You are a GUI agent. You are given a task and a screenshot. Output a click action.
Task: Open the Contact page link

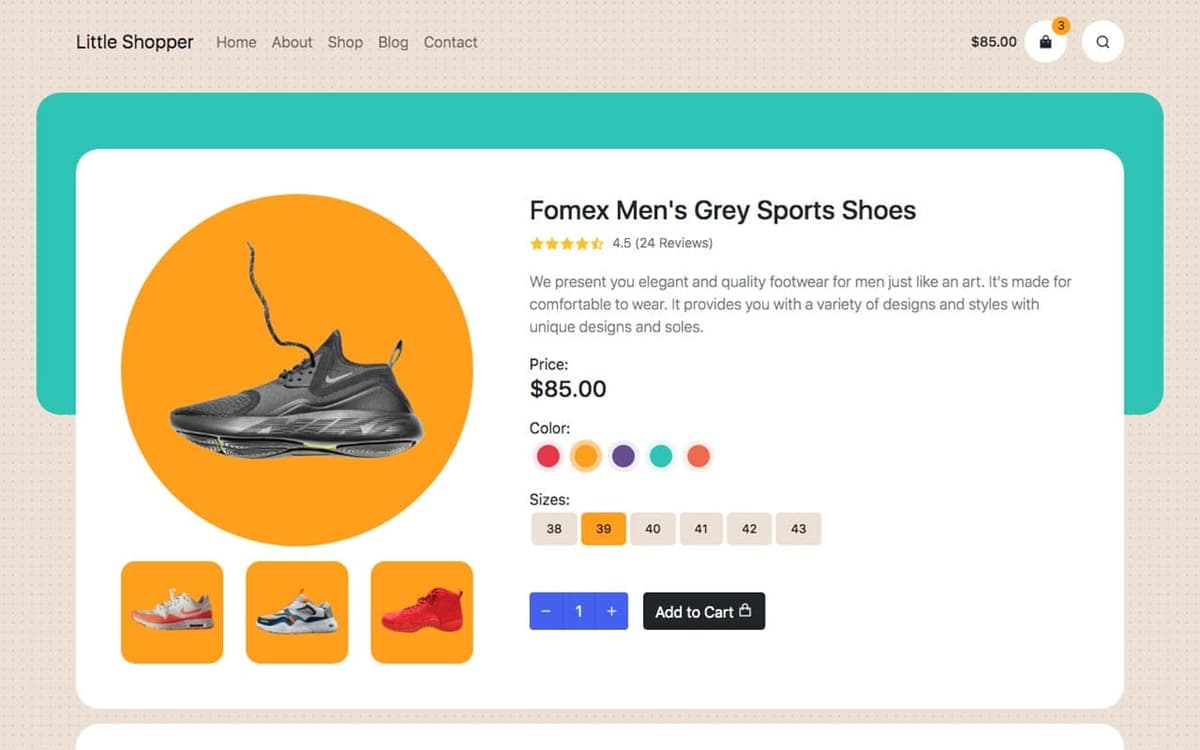(x=450, y=42)
